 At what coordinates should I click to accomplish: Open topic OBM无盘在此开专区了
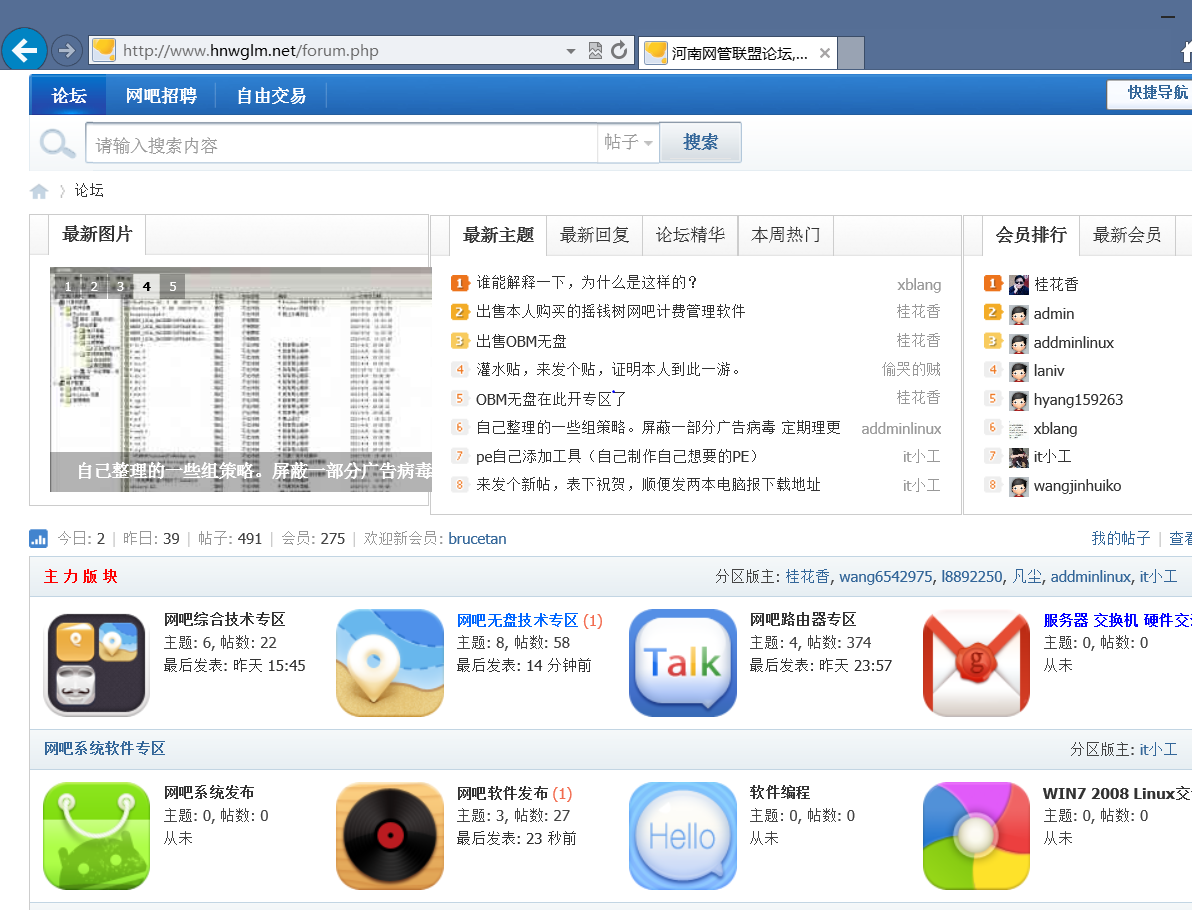(x=550, y=399)
